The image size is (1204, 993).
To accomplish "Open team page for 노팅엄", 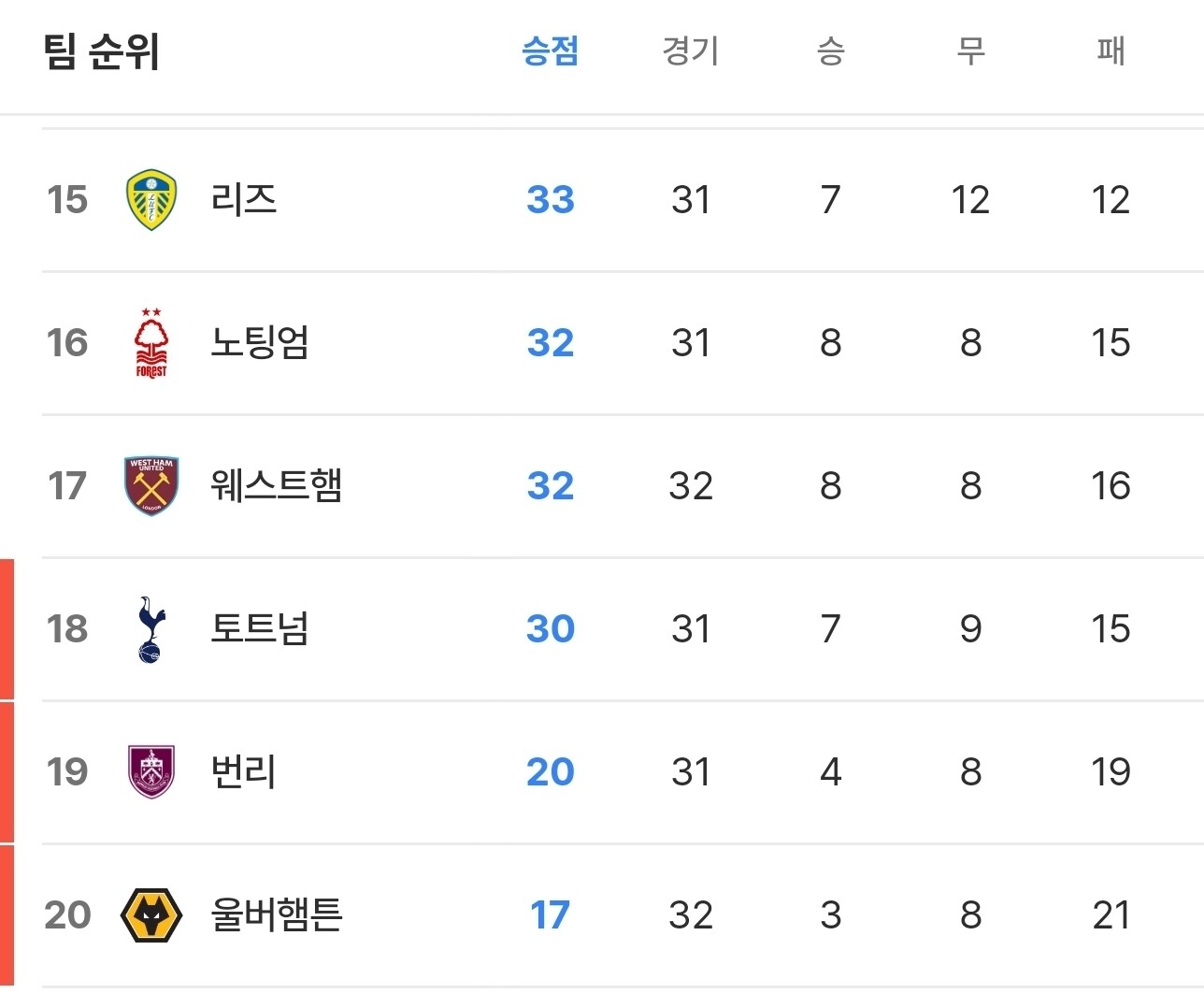I will pyautogui.click(x=259, y=342).
